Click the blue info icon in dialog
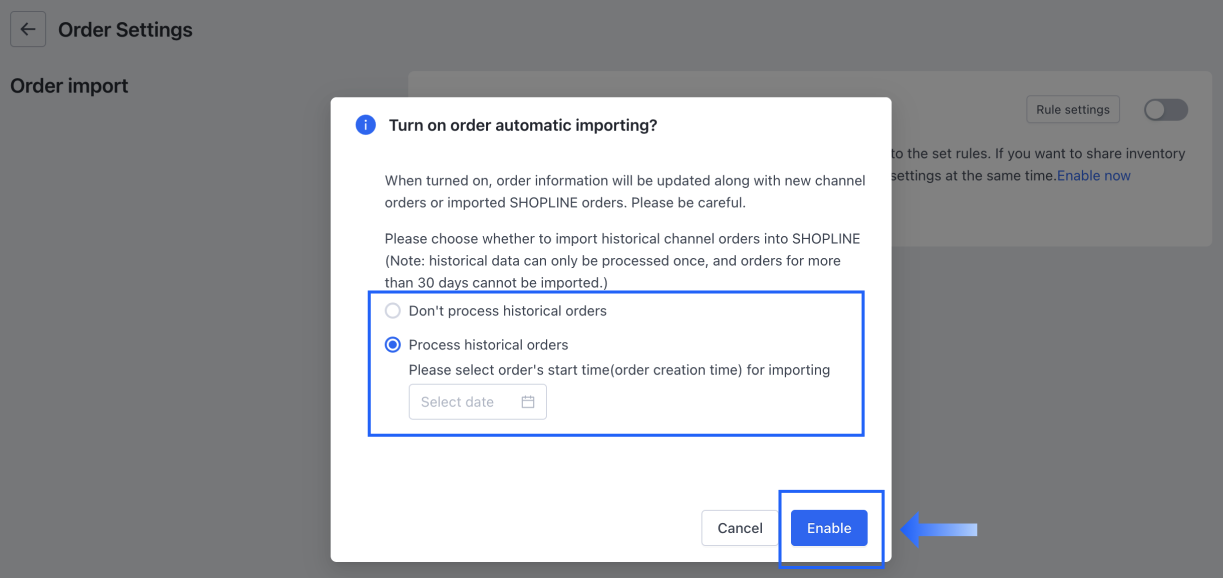This screenshot has width=1223, height=578. (366, 125)
